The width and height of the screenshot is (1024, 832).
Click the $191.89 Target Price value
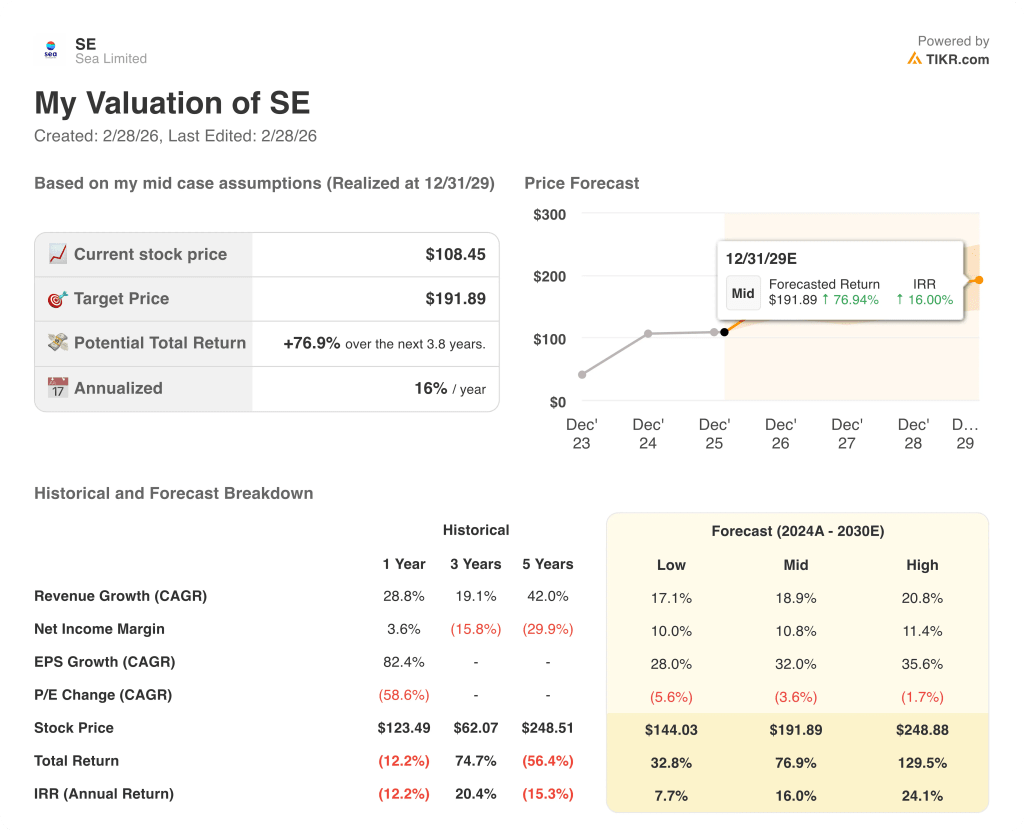point(455,298)
